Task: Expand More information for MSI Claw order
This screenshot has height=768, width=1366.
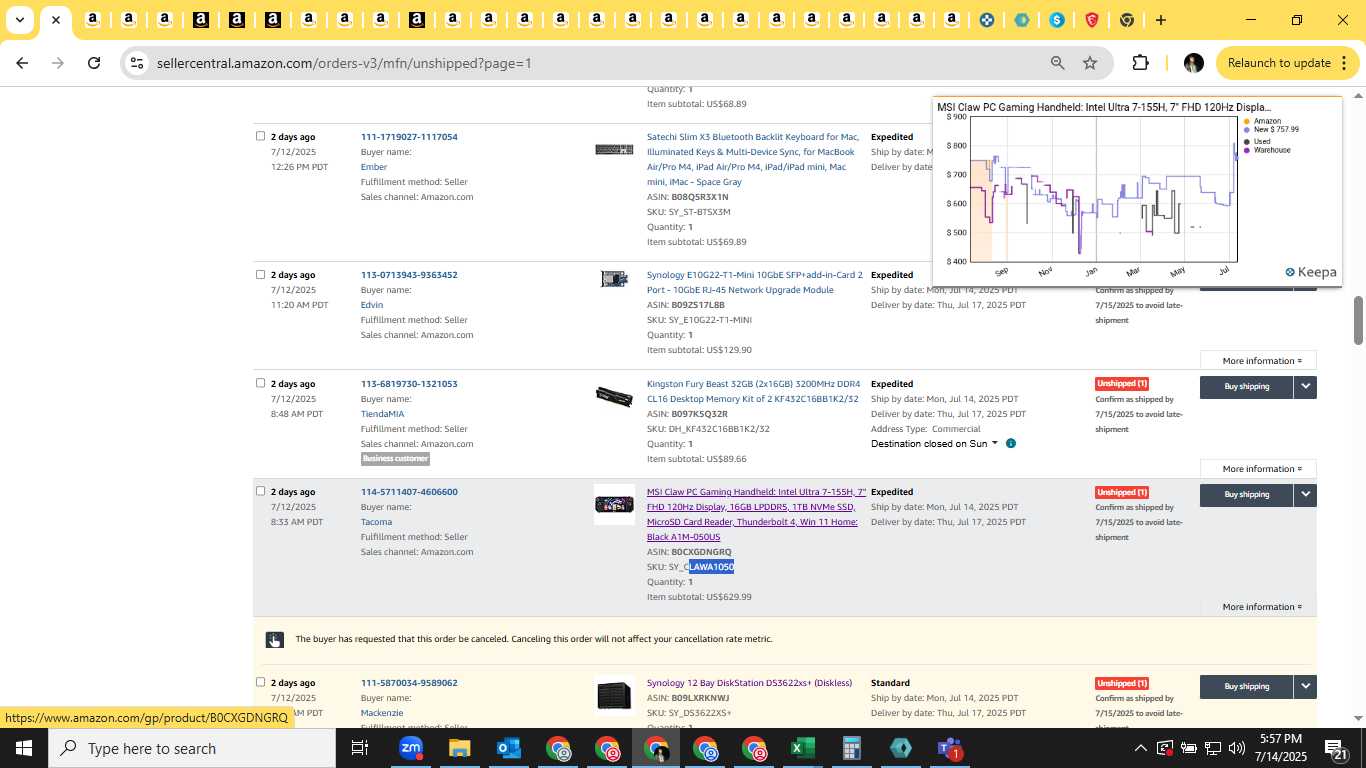Action: click(x=1262, y=607)
